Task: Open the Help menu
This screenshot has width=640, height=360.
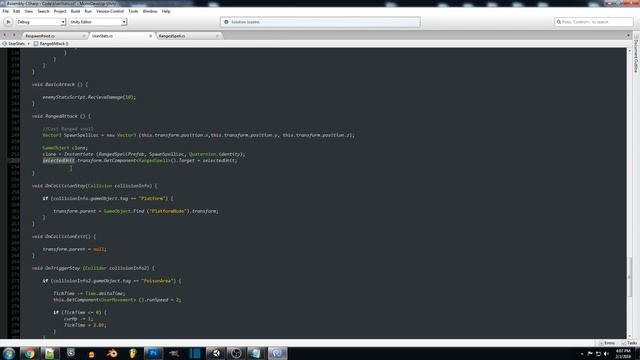Action: (x=166, y=11)
